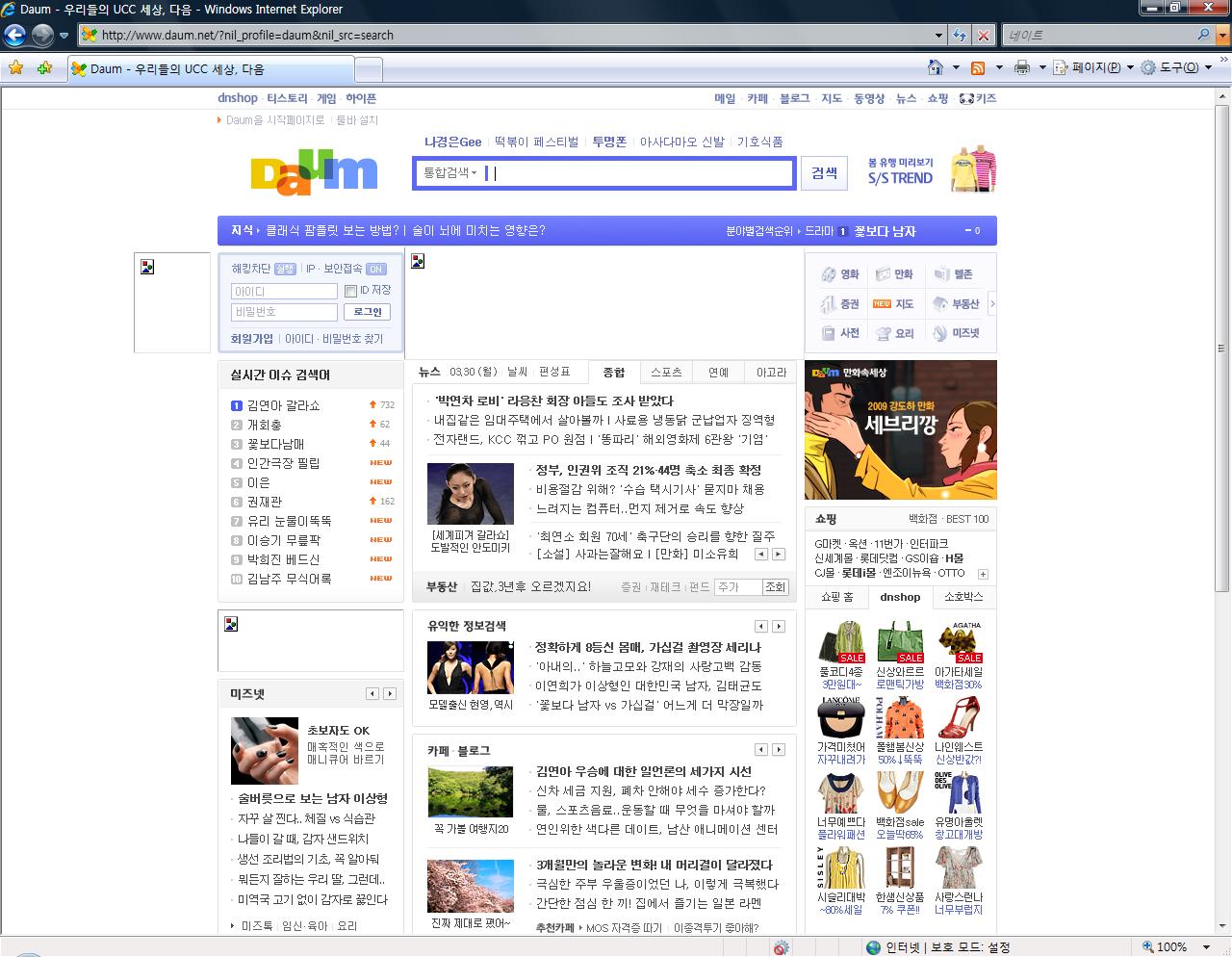Select the 종합 news tab
Viewport: 1232px width, 957px height.
614,373
